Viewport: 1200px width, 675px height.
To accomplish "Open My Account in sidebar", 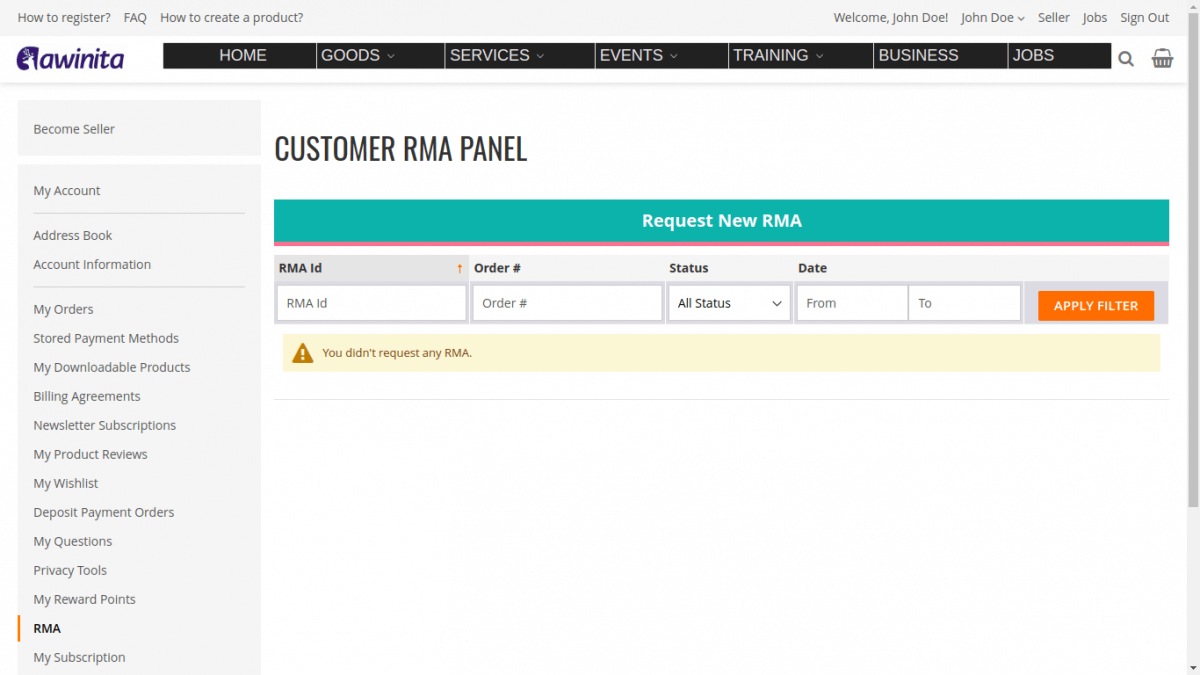I will [67, 191].
